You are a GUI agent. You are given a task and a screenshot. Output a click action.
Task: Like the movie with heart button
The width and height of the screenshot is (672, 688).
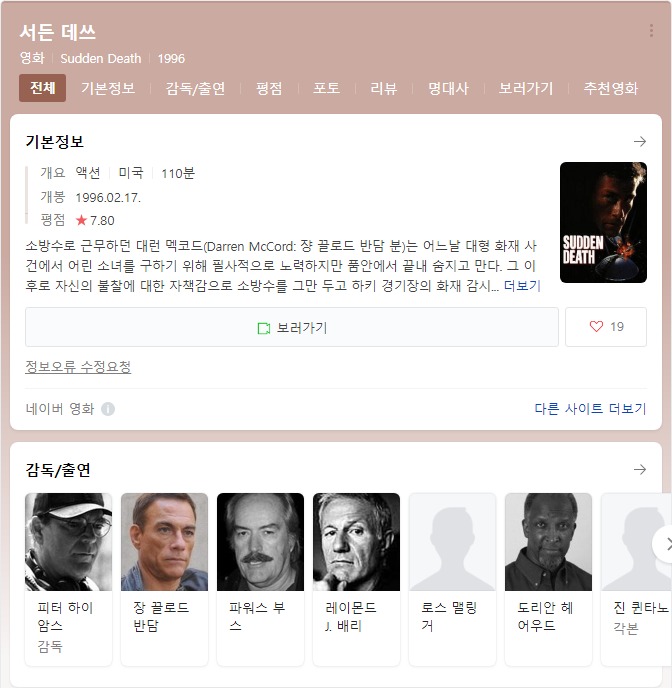tap(606, 327)
